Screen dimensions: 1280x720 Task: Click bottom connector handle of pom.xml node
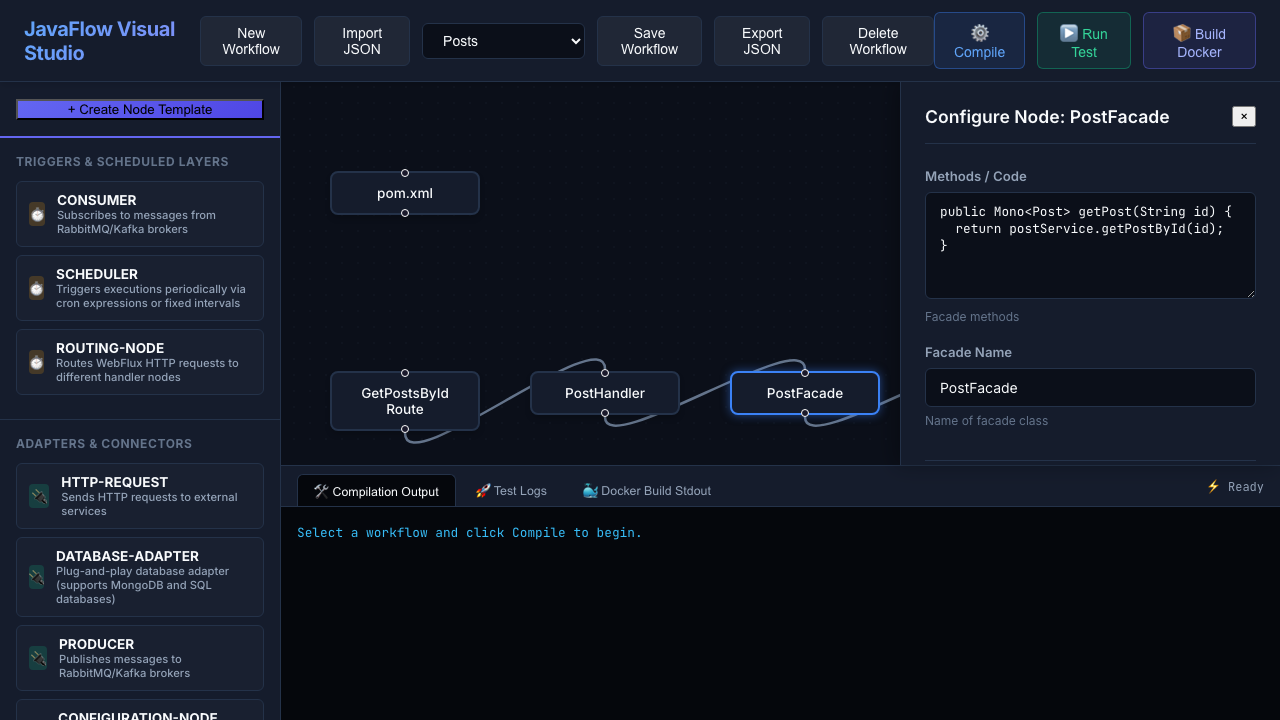(405, 213)
